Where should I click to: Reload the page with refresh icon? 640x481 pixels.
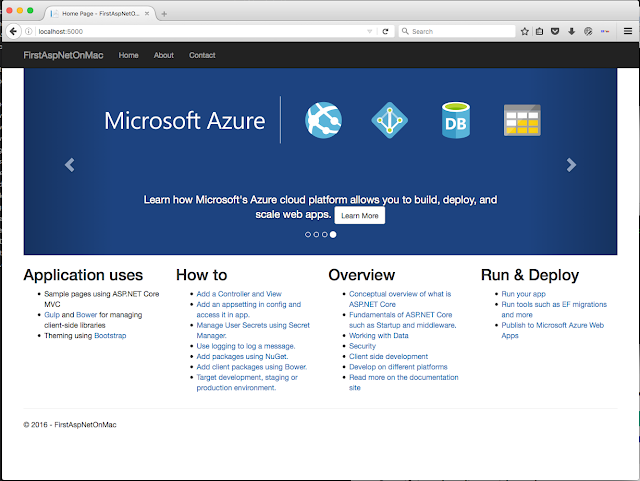pyautogui.click(x=385, y=31)
